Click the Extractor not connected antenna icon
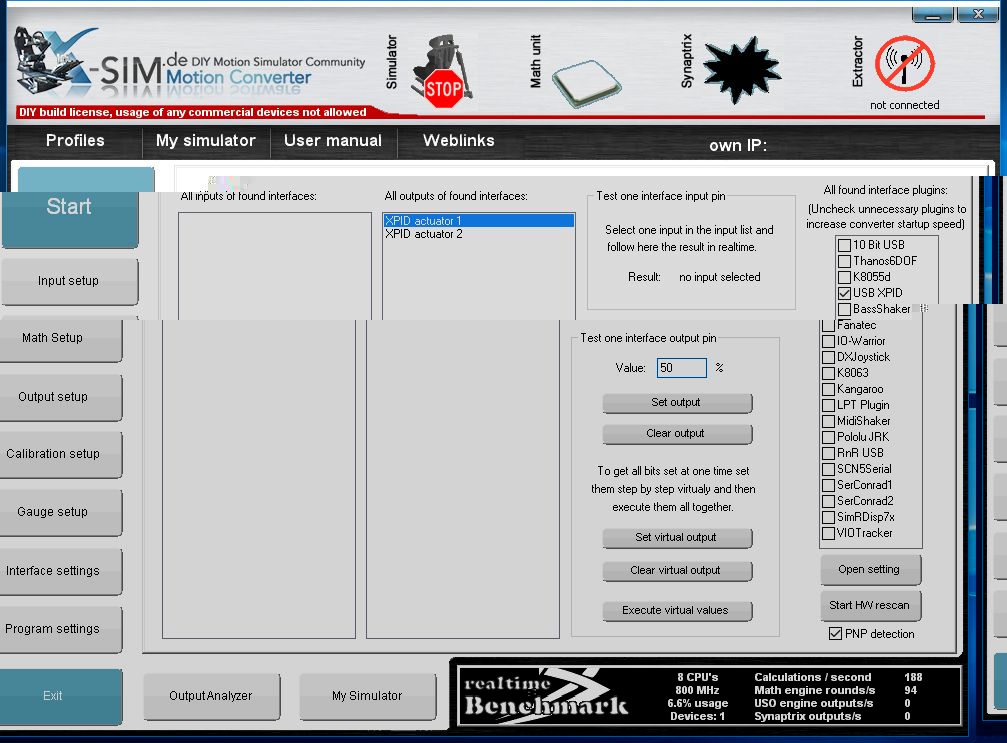Screen dimensions: 1007x743 point(904,65)
